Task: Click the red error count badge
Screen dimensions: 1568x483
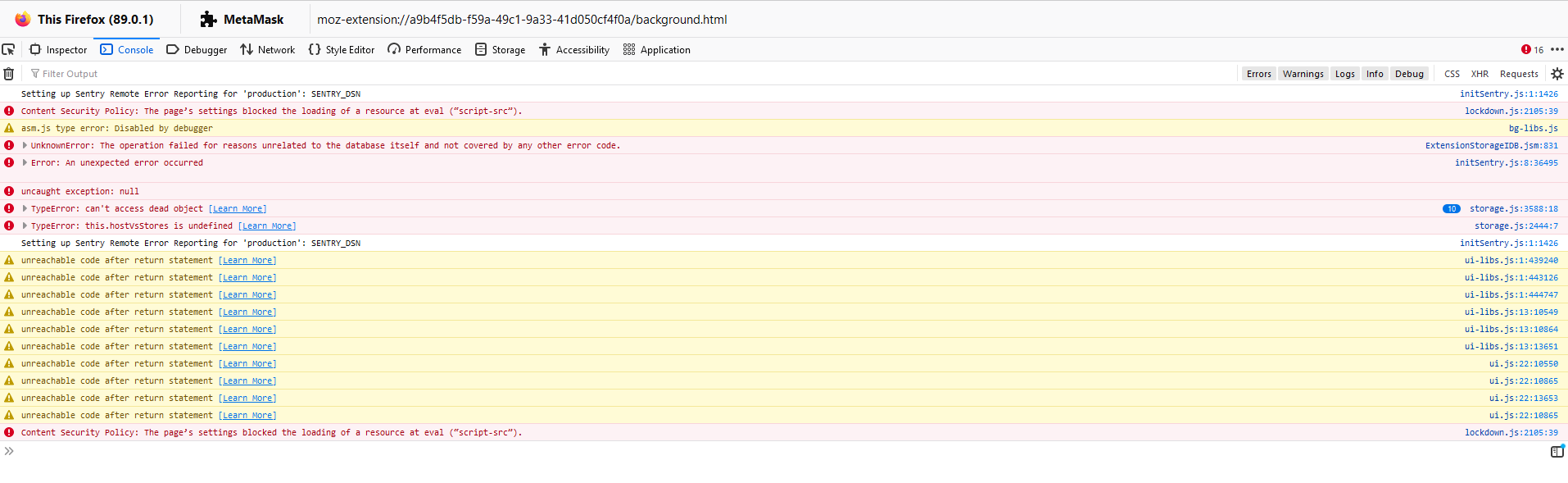Action: 1532,49
